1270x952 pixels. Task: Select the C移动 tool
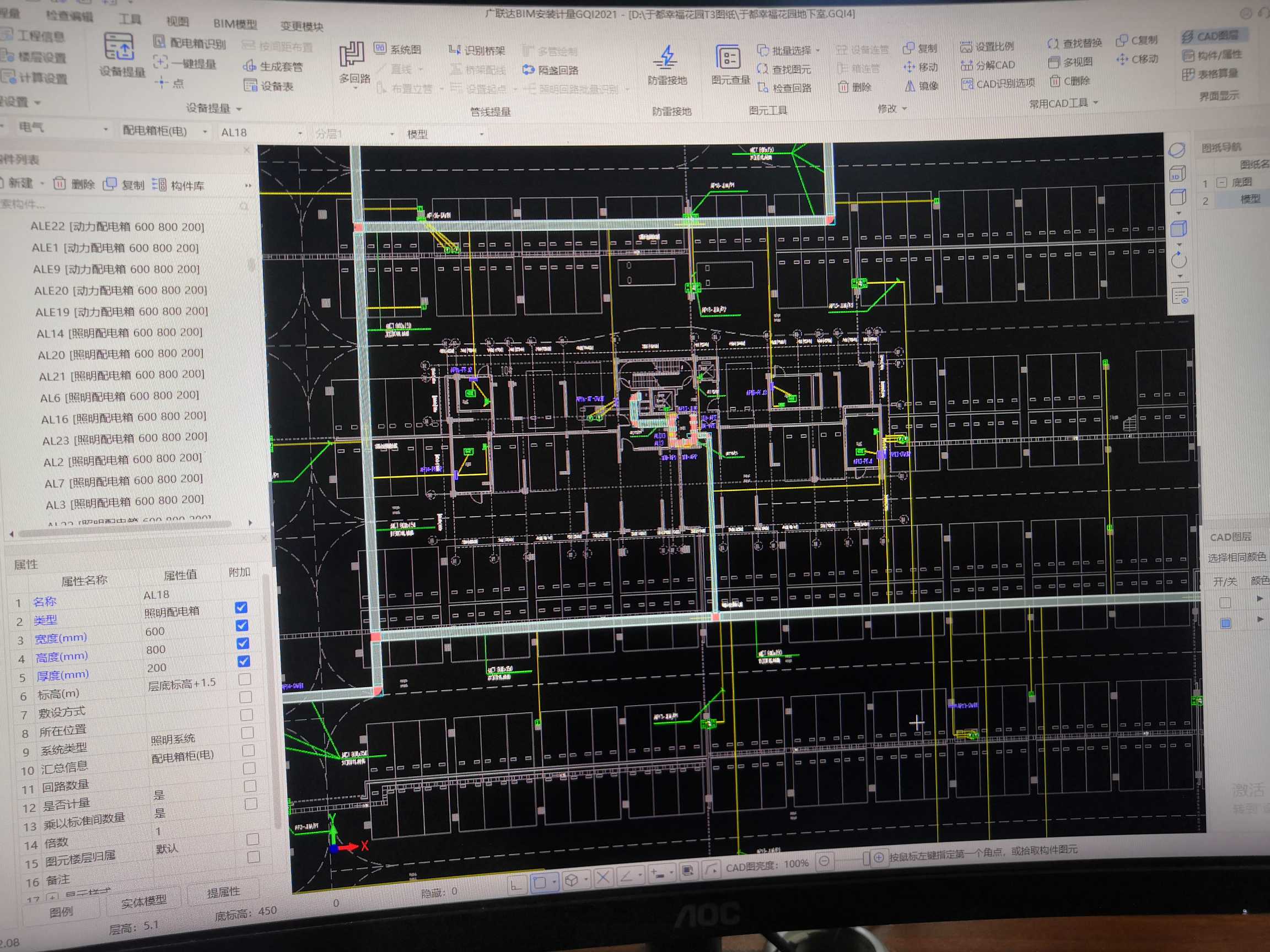point(1137,59)
